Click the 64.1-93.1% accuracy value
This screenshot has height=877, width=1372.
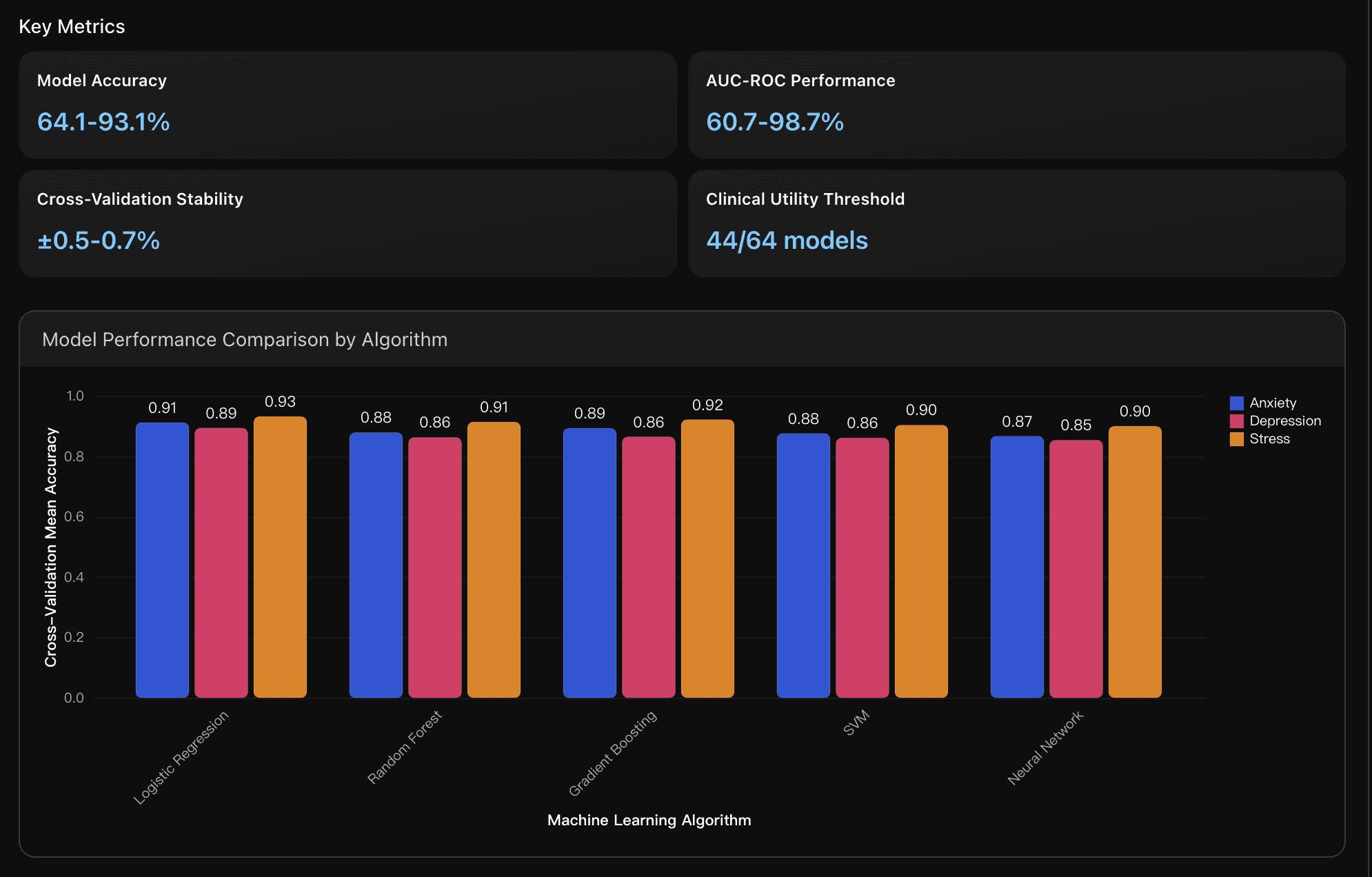point(102,122)
